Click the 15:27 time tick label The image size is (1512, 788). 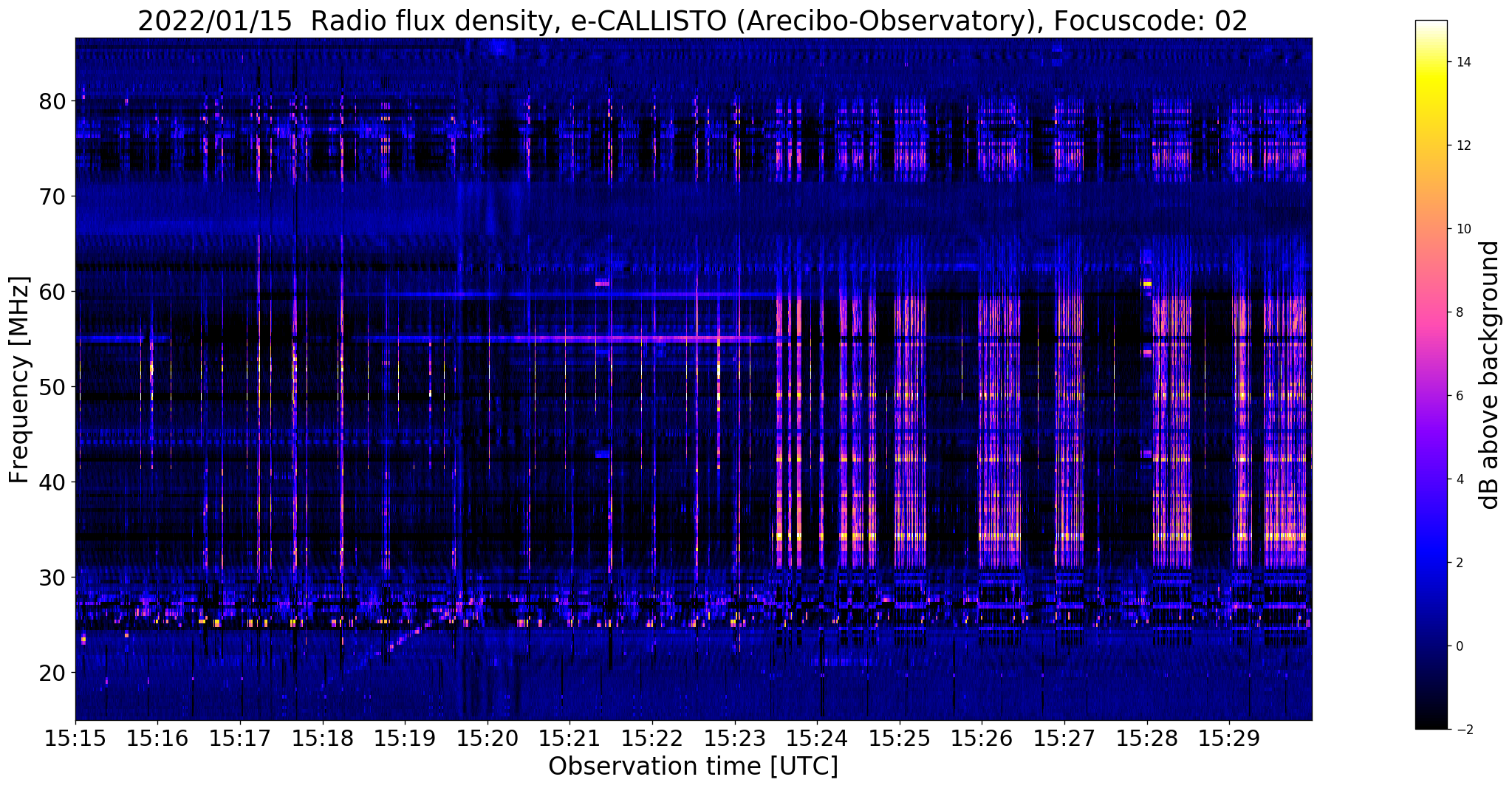1064,739
